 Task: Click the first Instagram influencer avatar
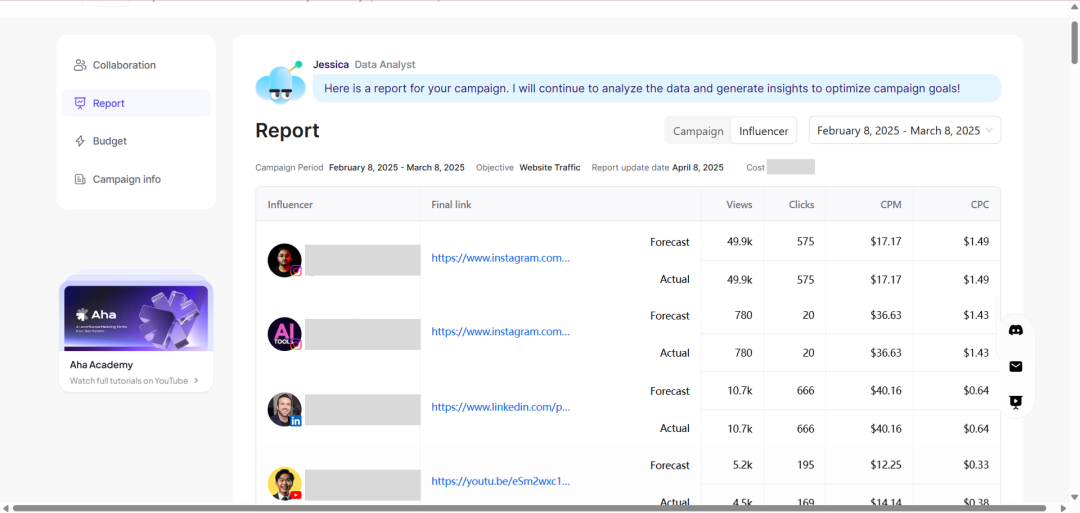(284, 260)
